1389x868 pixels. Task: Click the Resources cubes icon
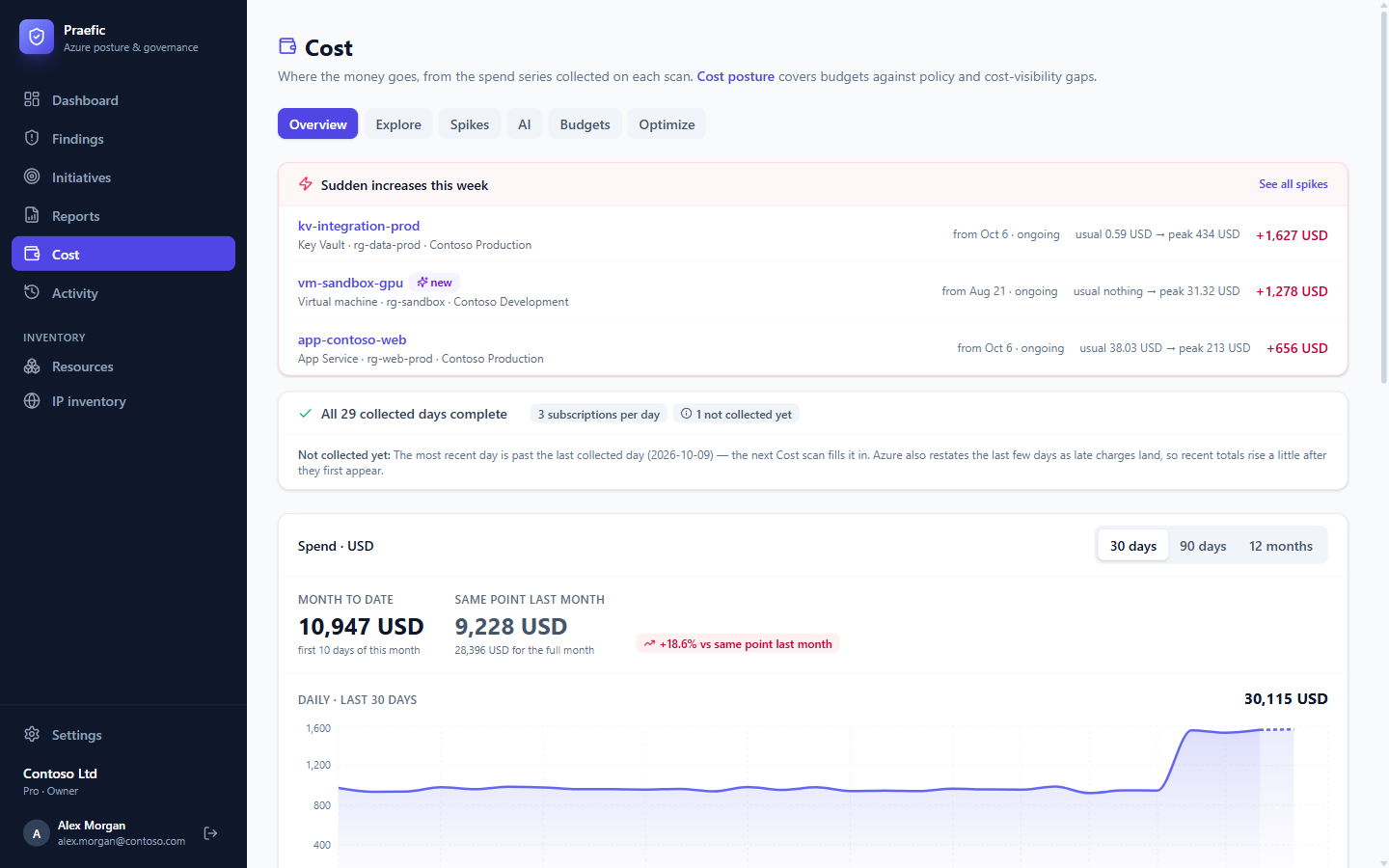[32, 366]
